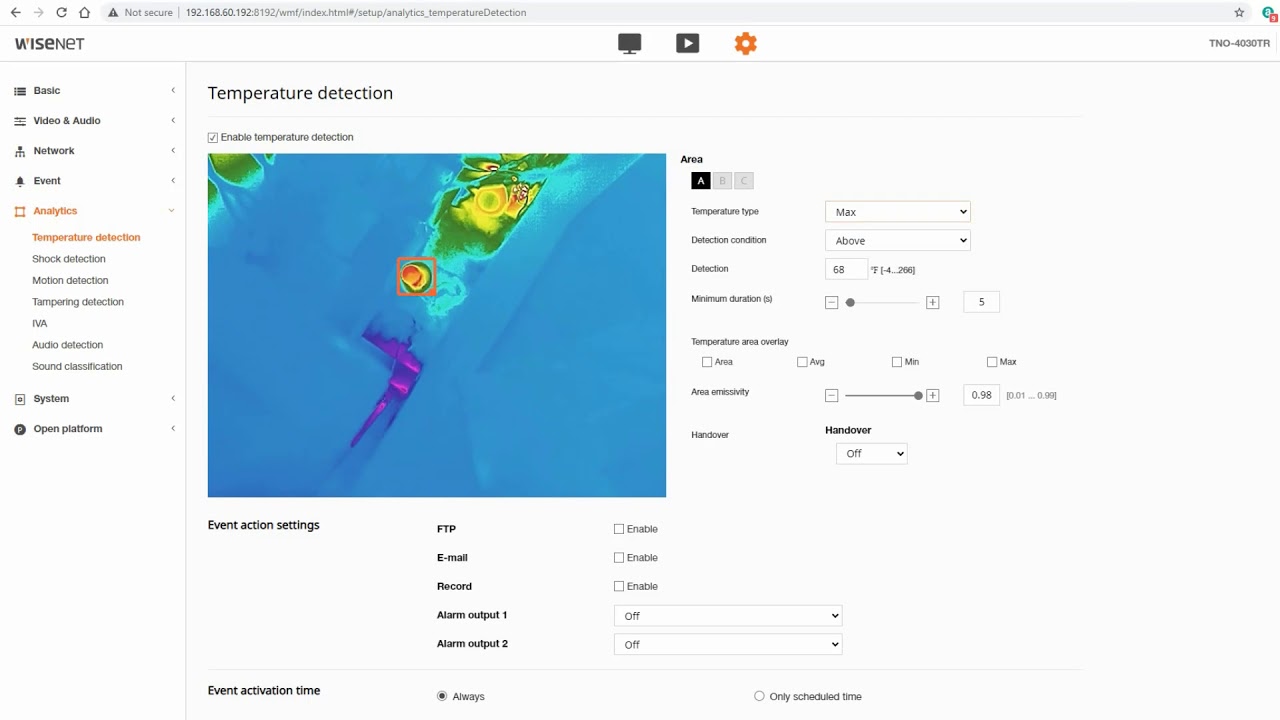Click the Open platform P icon

[20, 429]
